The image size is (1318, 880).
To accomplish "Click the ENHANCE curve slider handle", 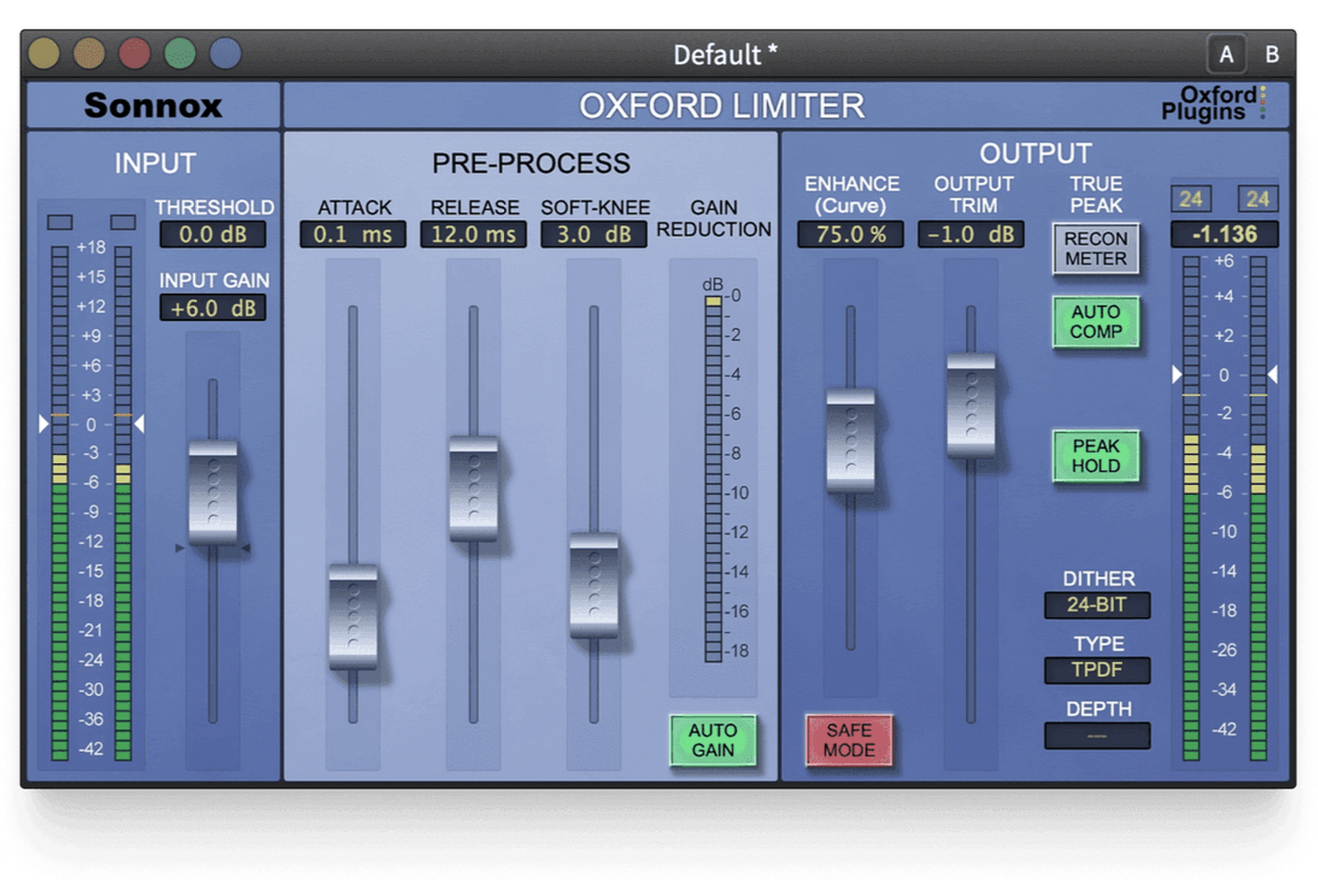I will (x=851, y=440).
